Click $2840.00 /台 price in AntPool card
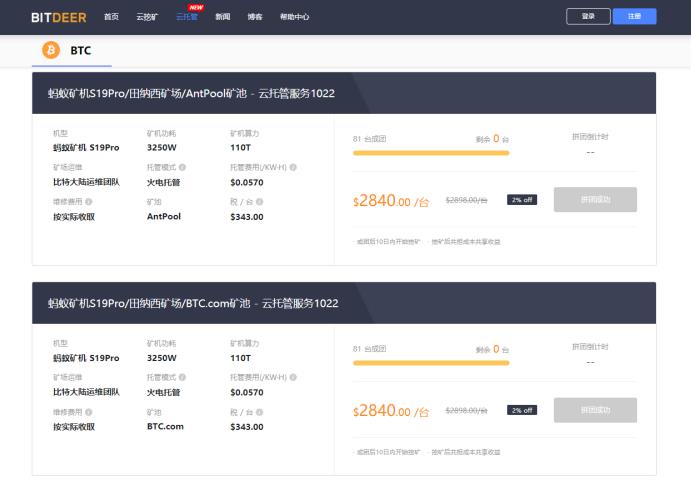 click(x=390, y=201)
